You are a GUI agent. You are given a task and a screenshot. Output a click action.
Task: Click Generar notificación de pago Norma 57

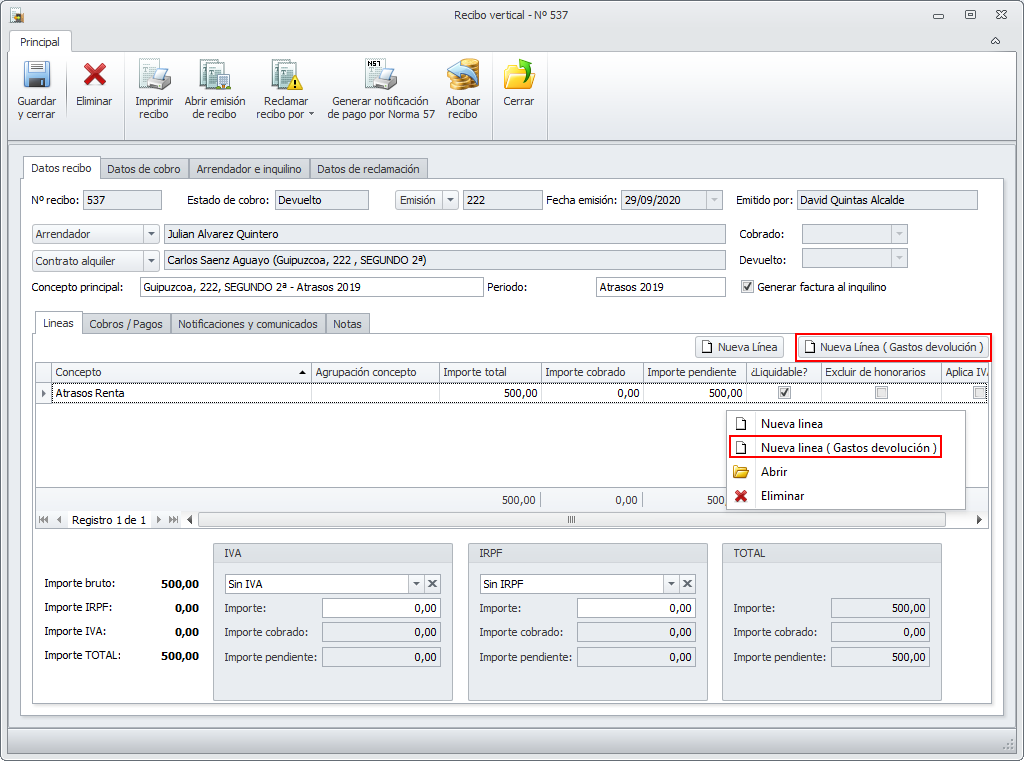pyautogui.click(x=381, y=77)
